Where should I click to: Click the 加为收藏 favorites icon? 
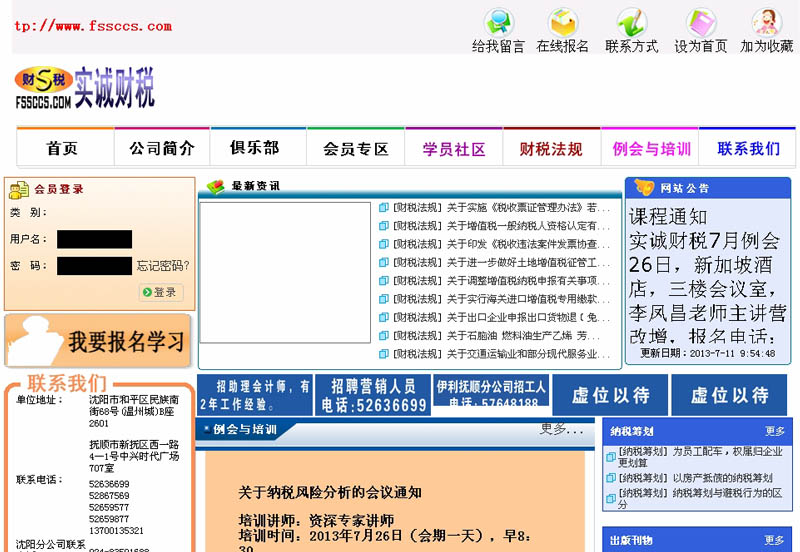coord(766,23)
